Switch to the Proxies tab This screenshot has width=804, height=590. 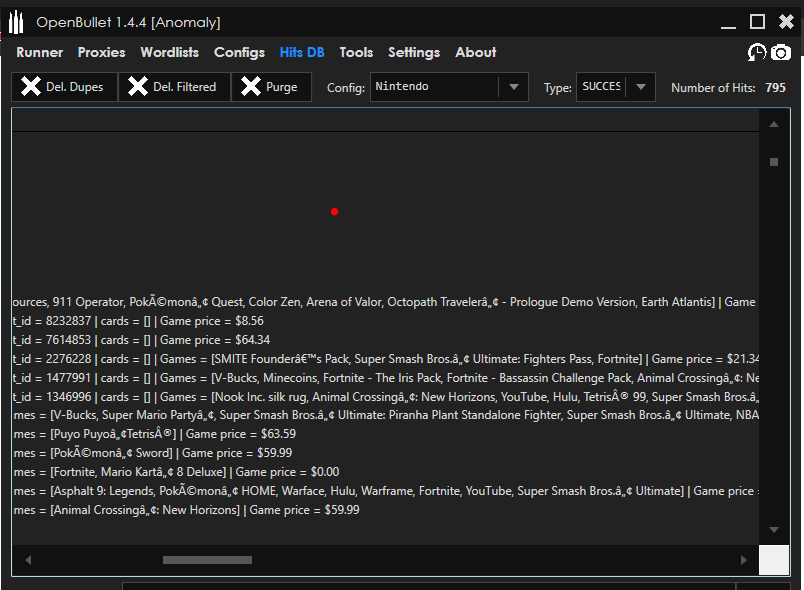pyautogui.click(x=102, y=52)
